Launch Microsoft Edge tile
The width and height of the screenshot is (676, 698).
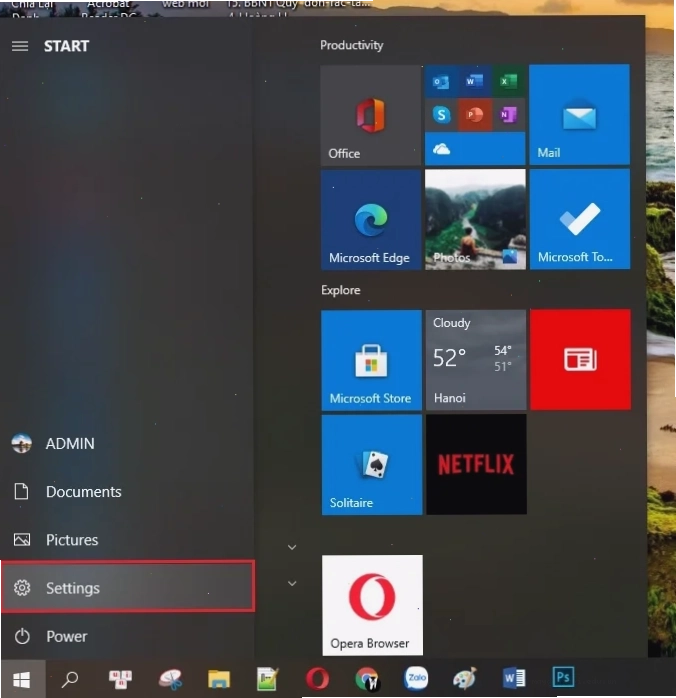click(371, 219)
